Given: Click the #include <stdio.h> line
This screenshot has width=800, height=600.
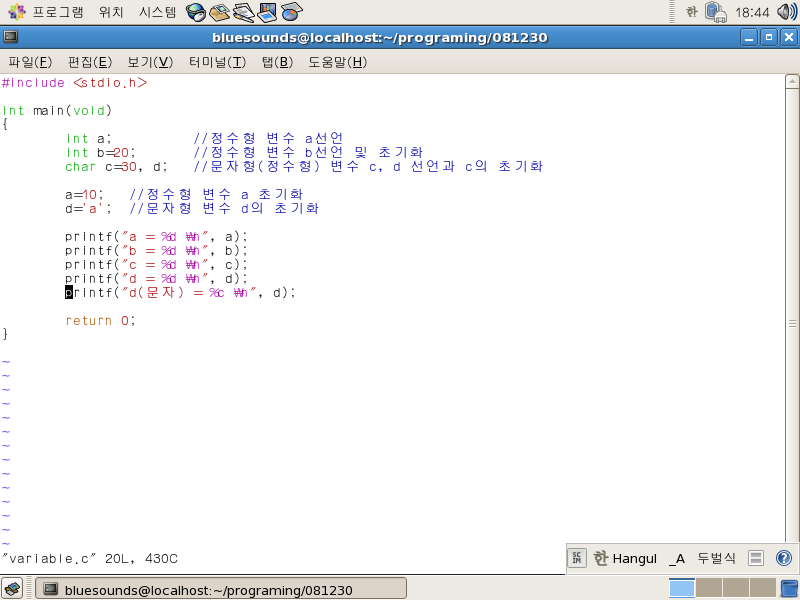Looking at the screenshot, I should coord(74,83).
